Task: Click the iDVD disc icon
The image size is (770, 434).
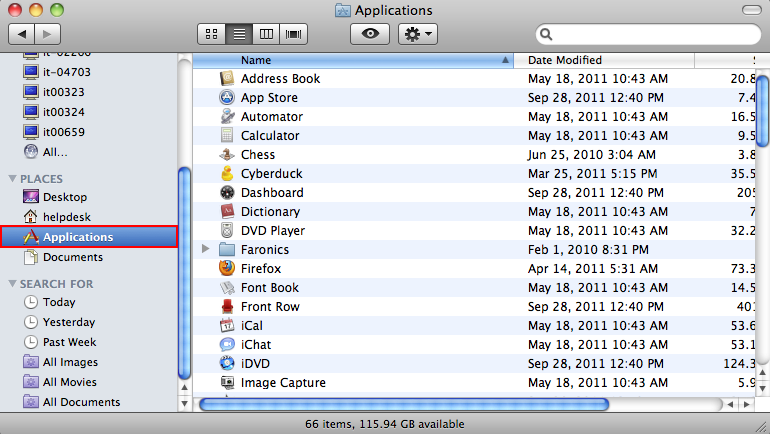Action: [x=227, y=363]
